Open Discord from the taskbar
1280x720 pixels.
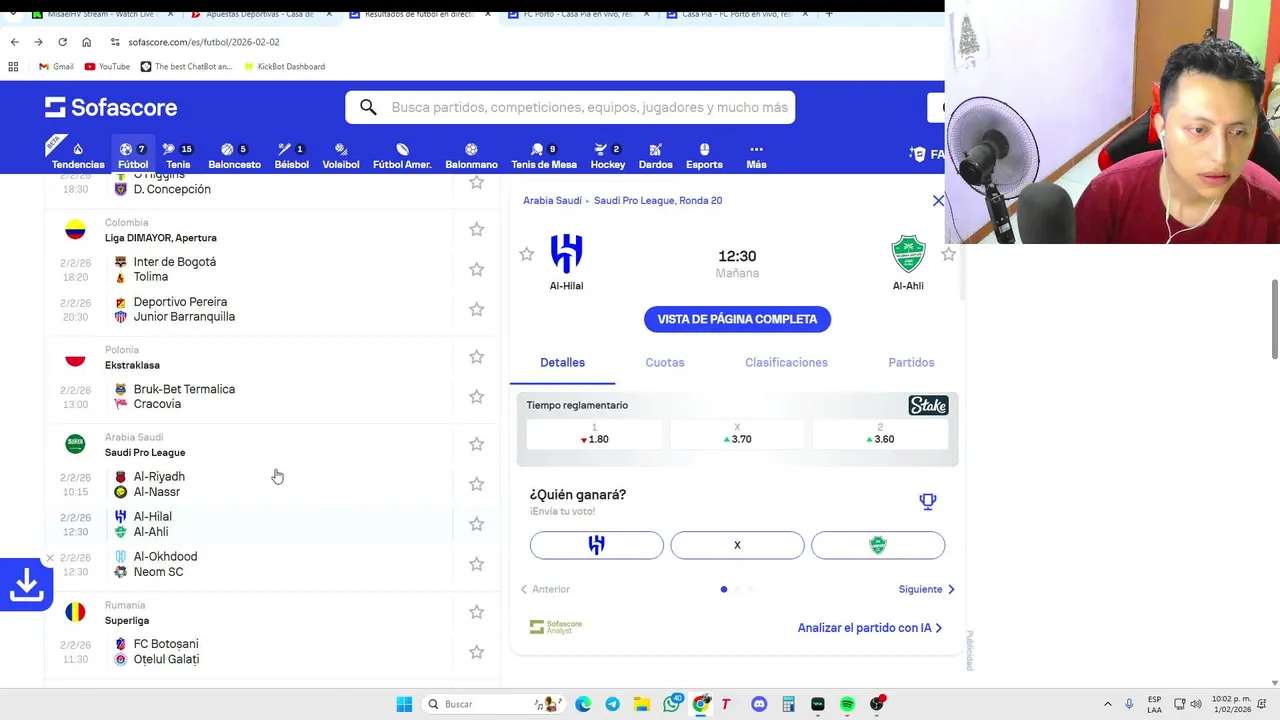[x=759, y=704]
